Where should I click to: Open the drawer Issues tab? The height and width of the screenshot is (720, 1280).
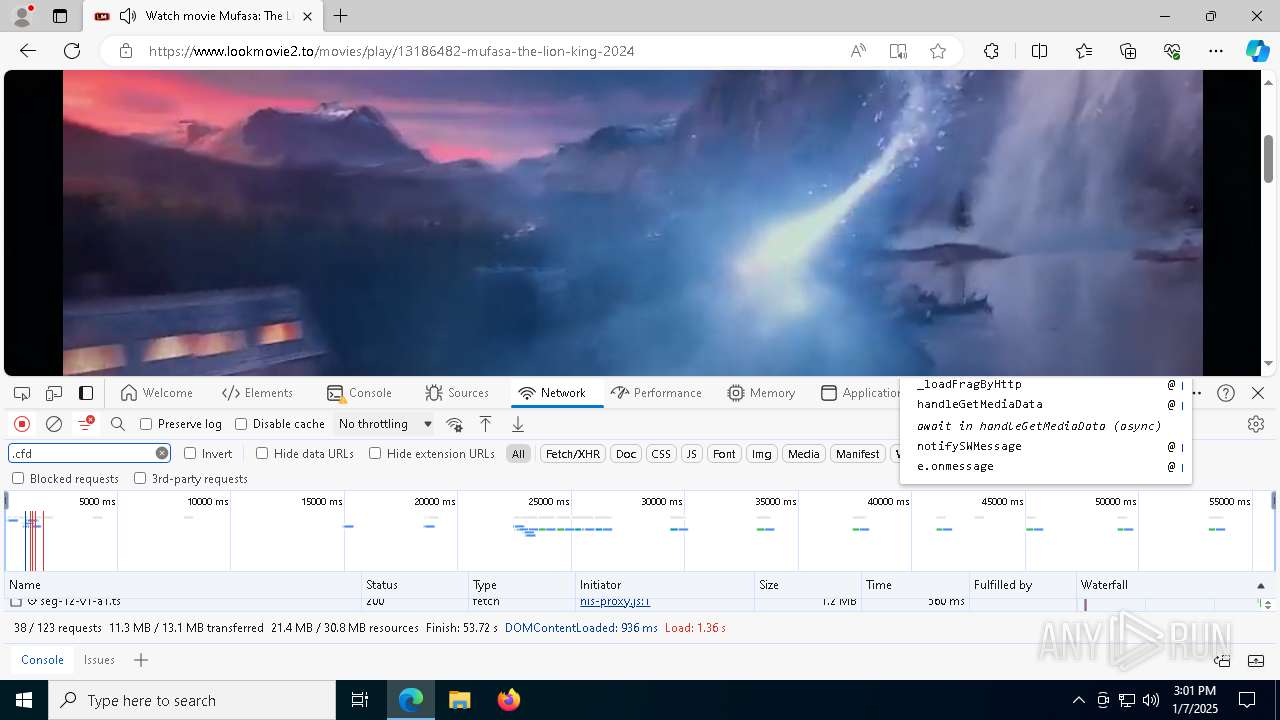99,660
